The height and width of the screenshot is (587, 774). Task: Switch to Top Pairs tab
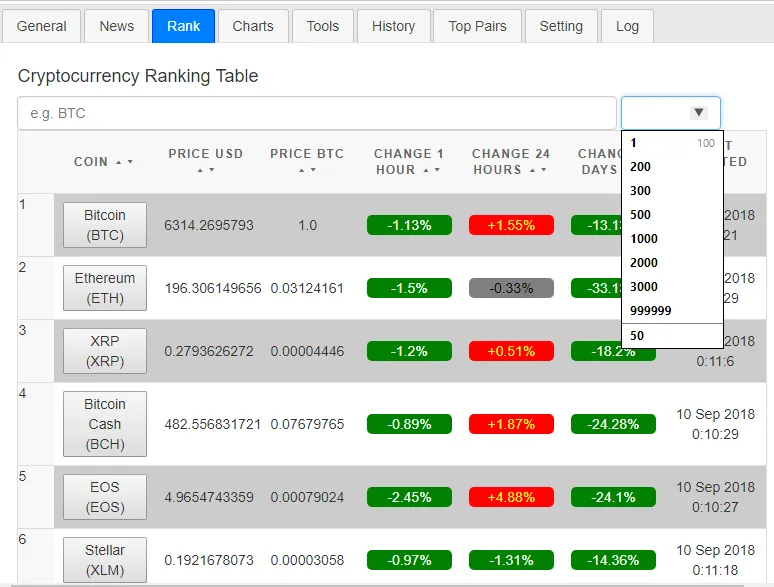point(477,26)
